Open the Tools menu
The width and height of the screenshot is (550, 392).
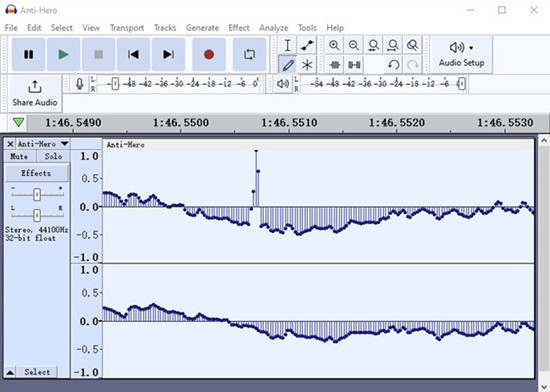pos(307,28)
